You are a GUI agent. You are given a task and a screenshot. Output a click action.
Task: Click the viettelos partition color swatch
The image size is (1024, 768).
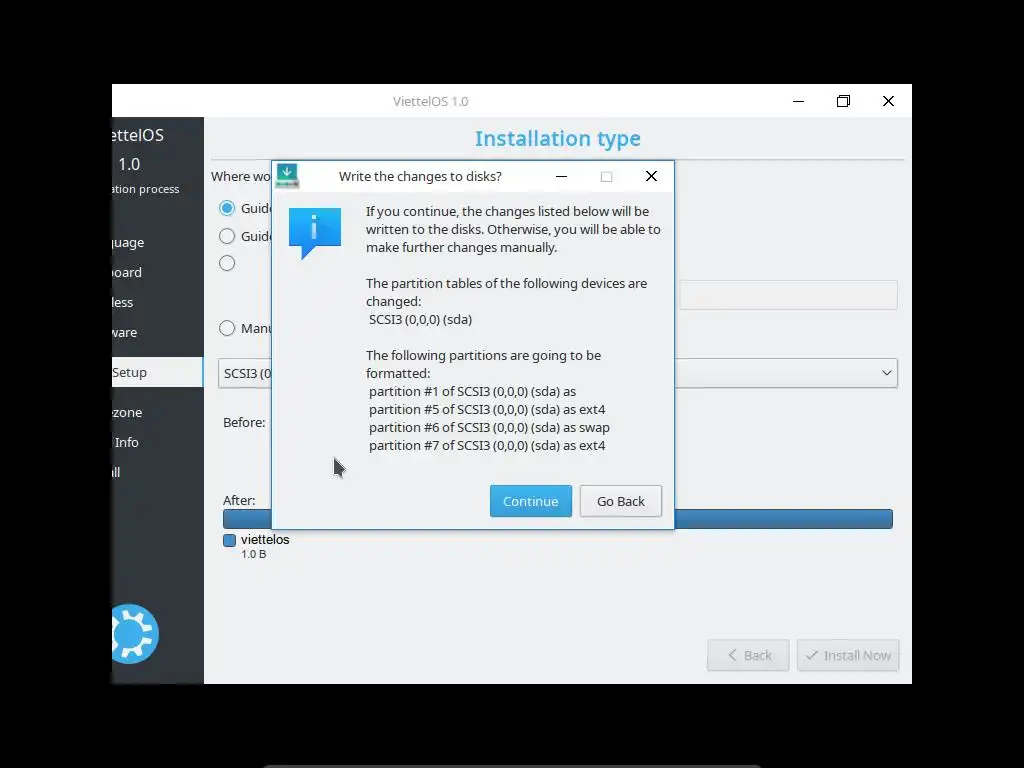pyautogui.click(x=229, y=540)
